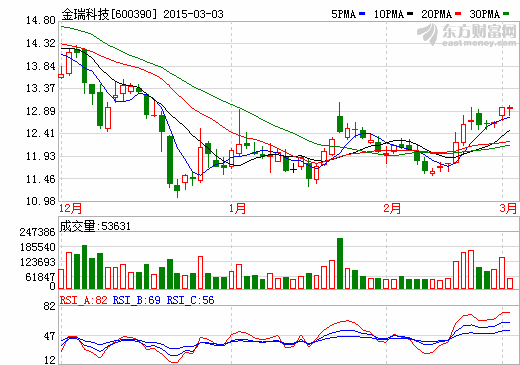
Task: Click the 247386 volume axis label
Action: (x=37, y=232)
